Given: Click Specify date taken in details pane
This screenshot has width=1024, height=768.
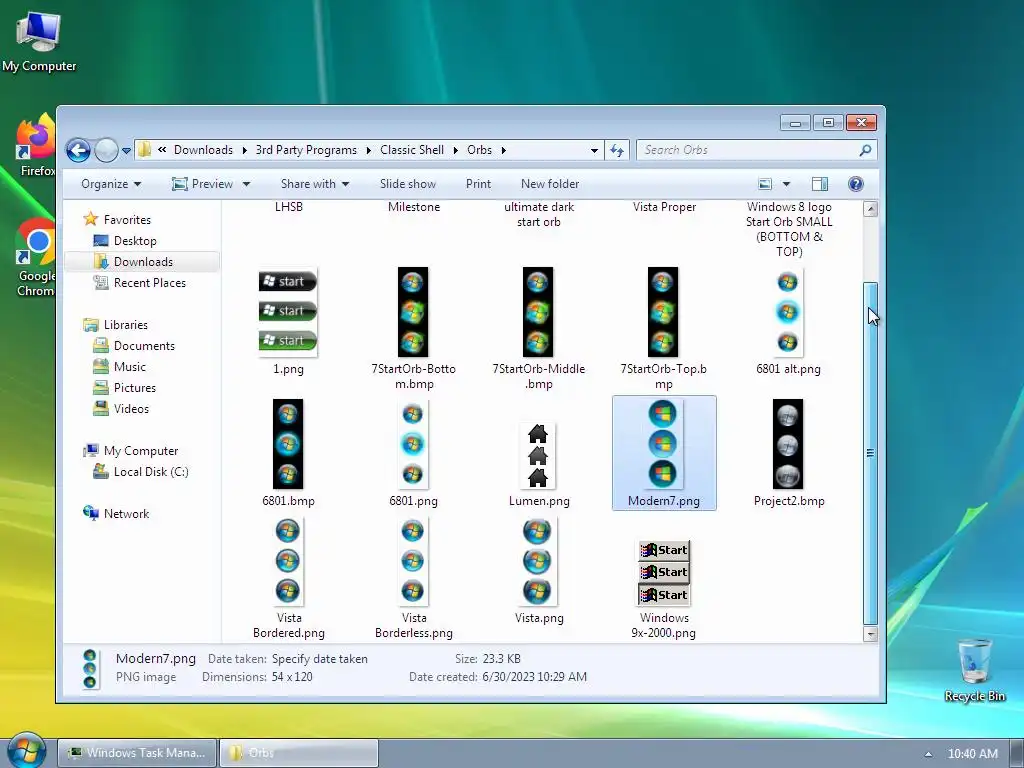Looking at the screenshot, I should 319,659.
